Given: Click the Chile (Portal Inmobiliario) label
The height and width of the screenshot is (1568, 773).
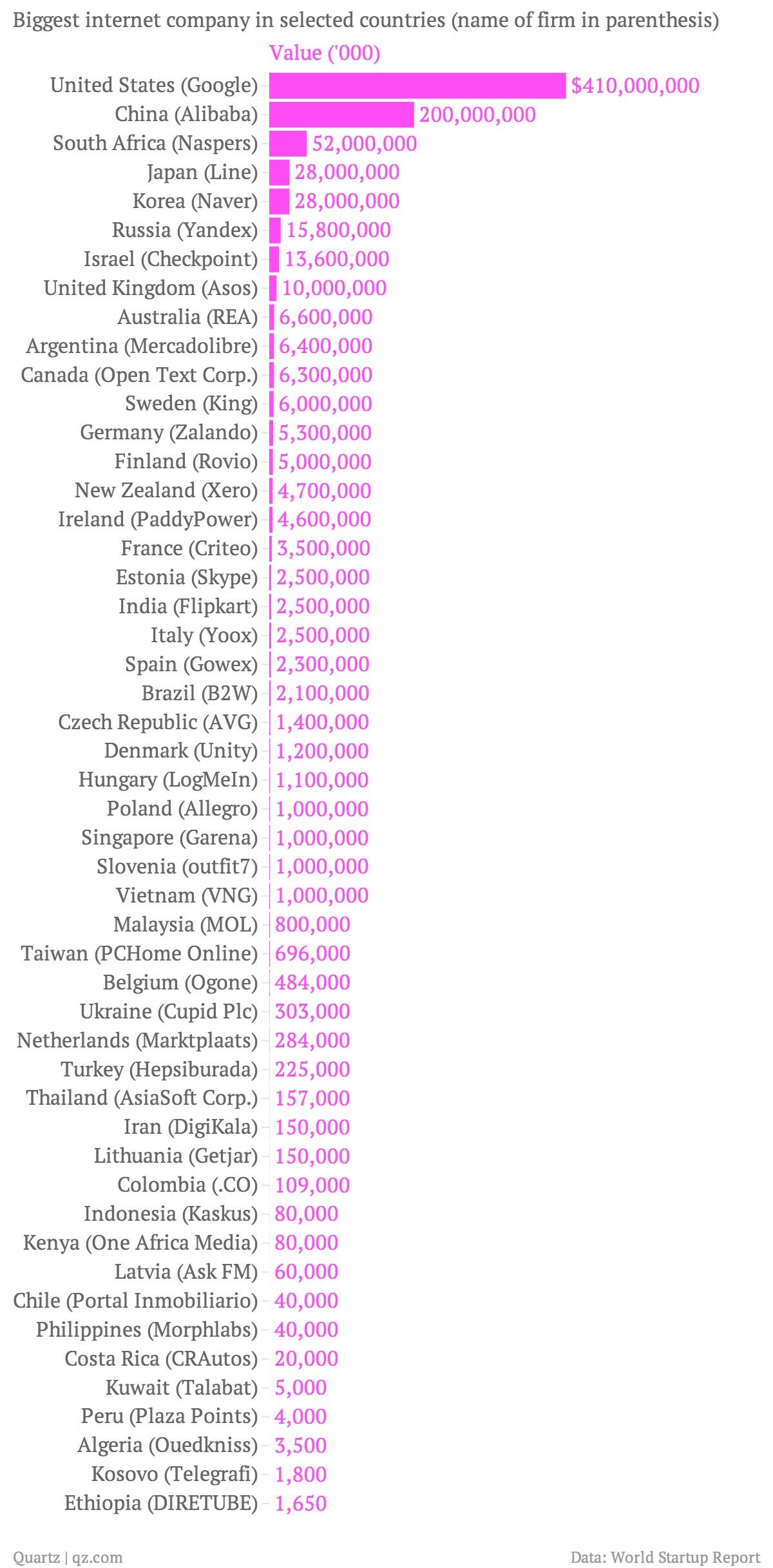Looking at the screenshot, I should pos(135,1301).
